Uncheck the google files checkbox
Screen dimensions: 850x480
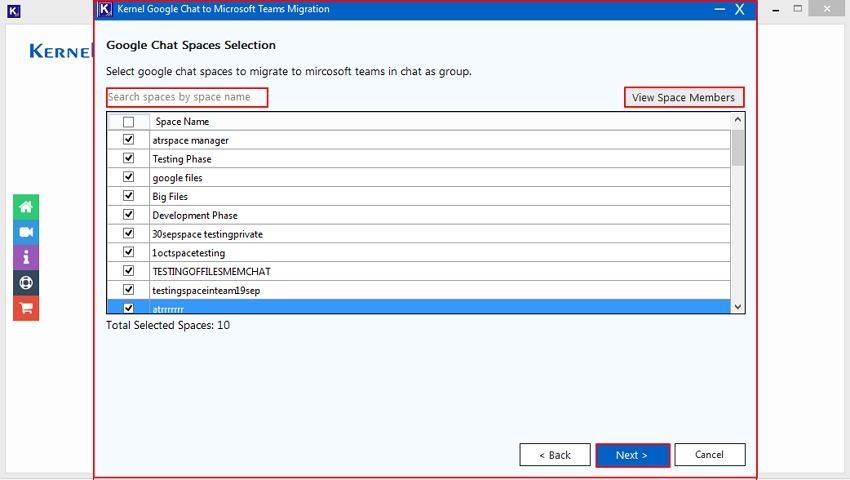128,177
